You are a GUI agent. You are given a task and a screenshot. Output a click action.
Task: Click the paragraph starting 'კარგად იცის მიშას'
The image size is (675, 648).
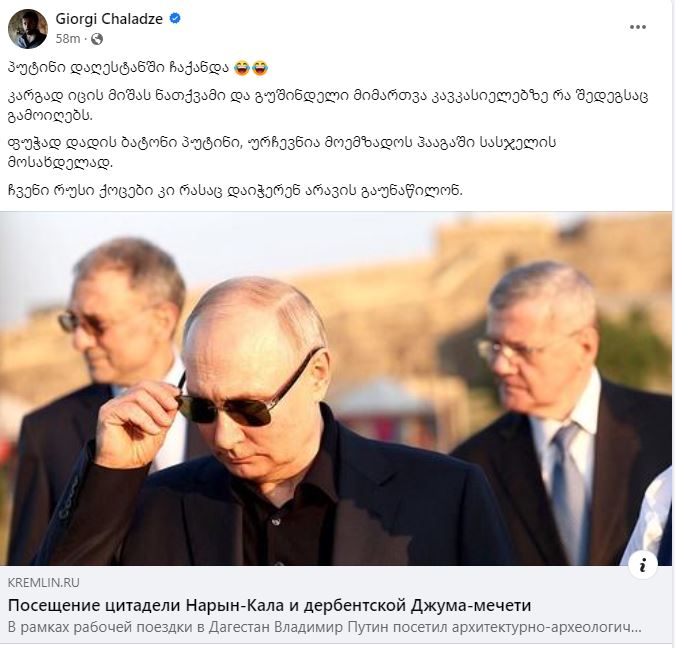328,105
